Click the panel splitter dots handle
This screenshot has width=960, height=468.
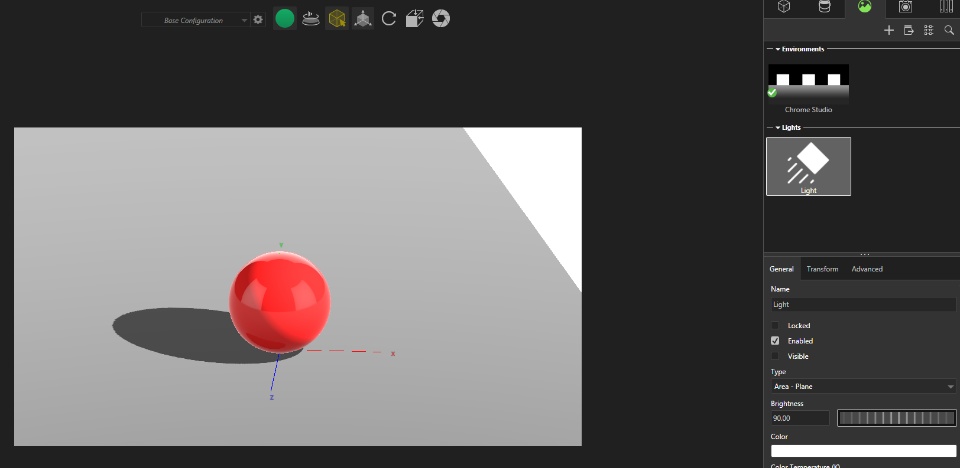point(864,254)
